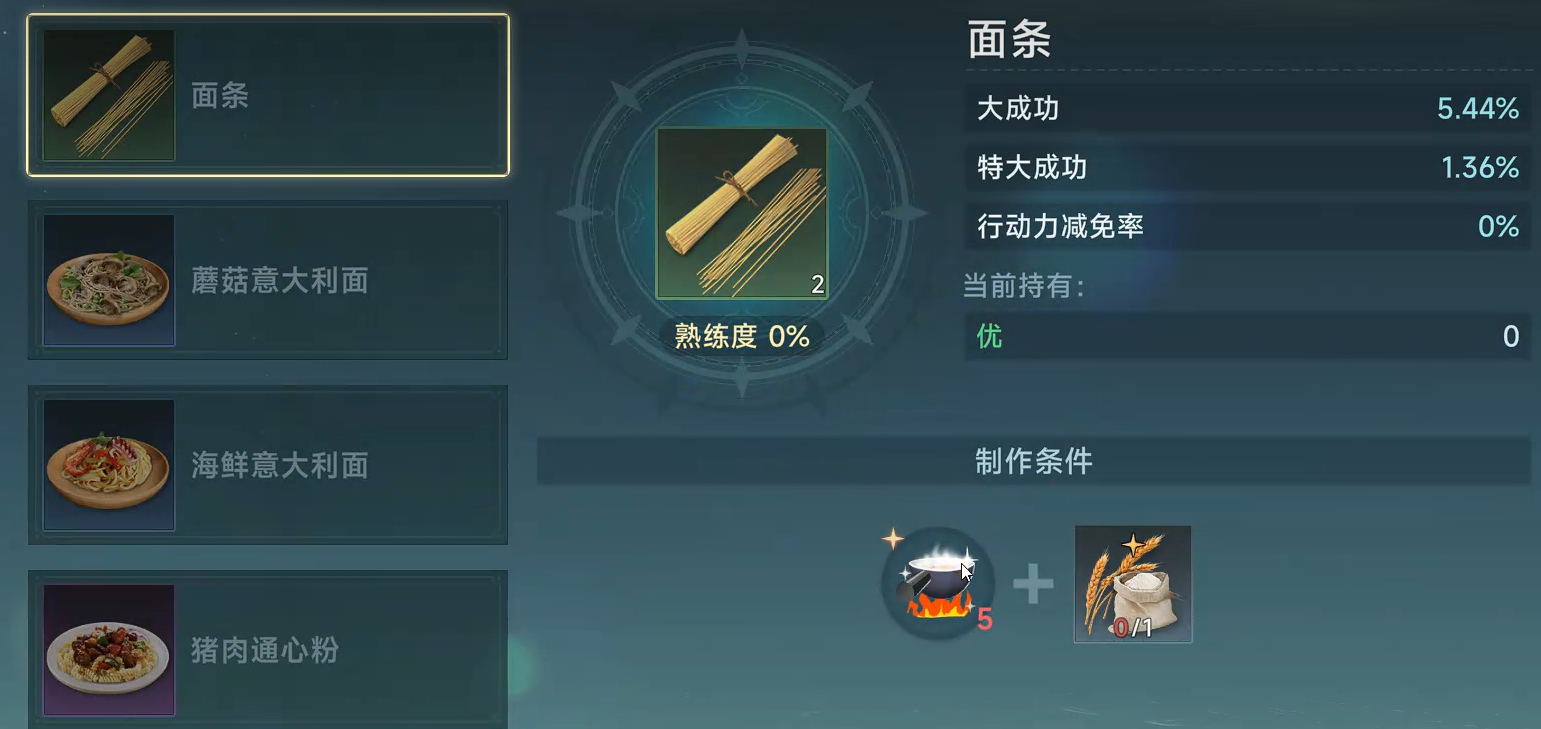The height and width of the screenshot is (729, 1541).
Task: Click the 熟练度 0% proficiency label
Action: pyautogui.click(x=742, y=337)
